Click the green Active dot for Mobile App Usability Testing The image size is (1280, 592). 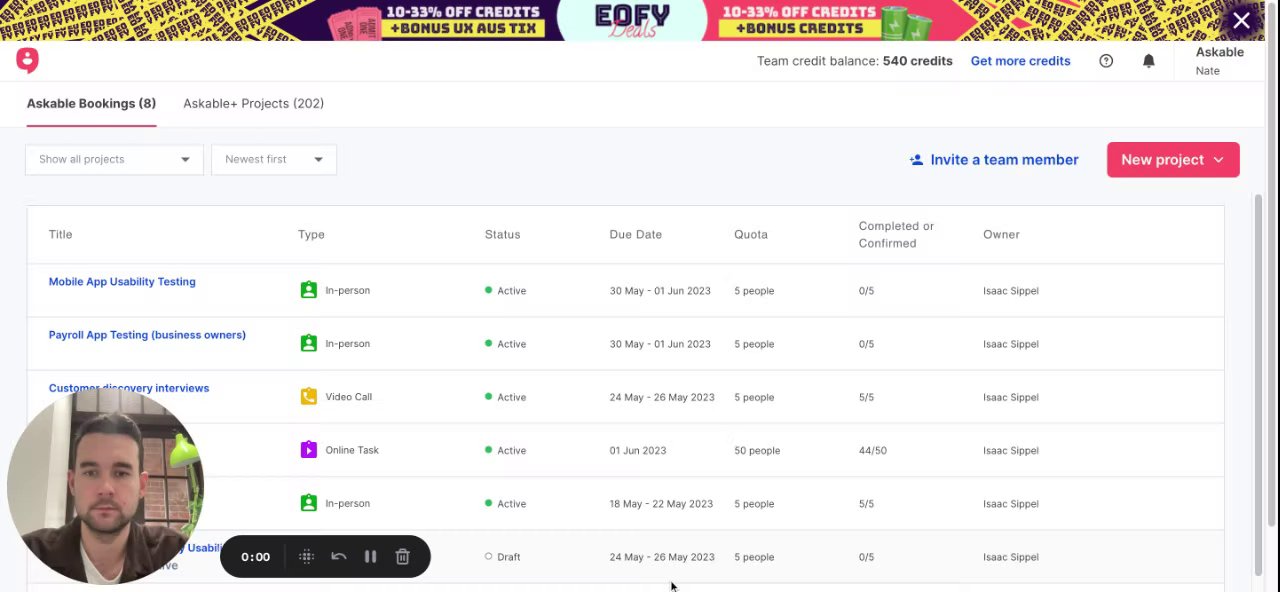[489, 290]
